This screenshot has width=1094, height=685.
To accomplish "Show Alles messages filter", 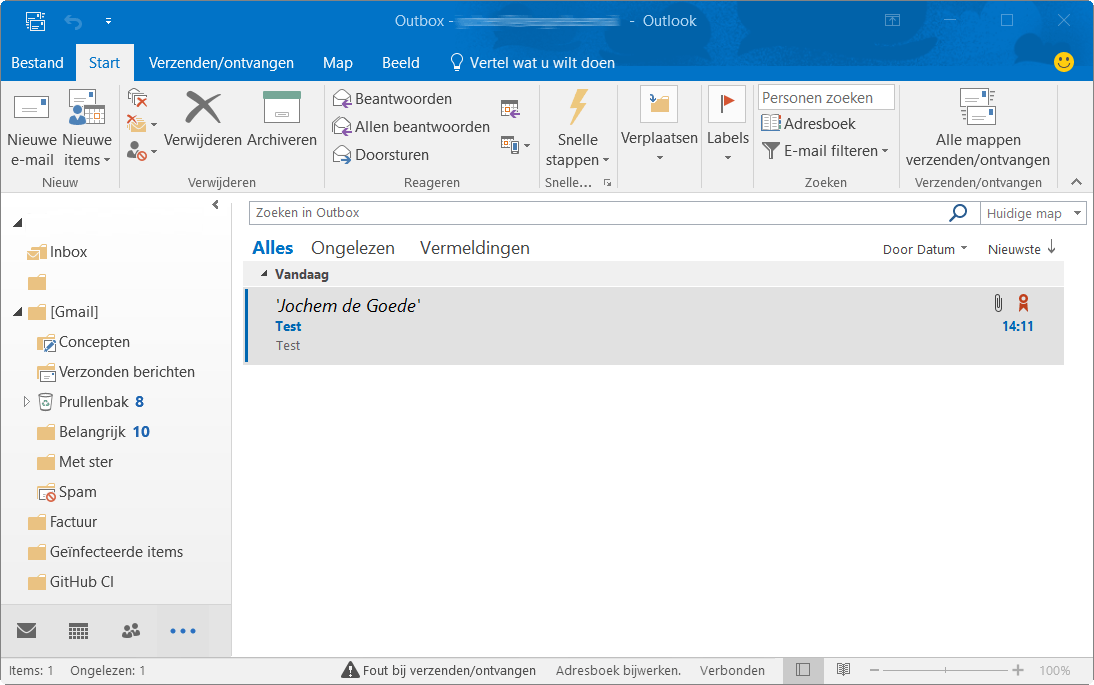I will 273,248.
